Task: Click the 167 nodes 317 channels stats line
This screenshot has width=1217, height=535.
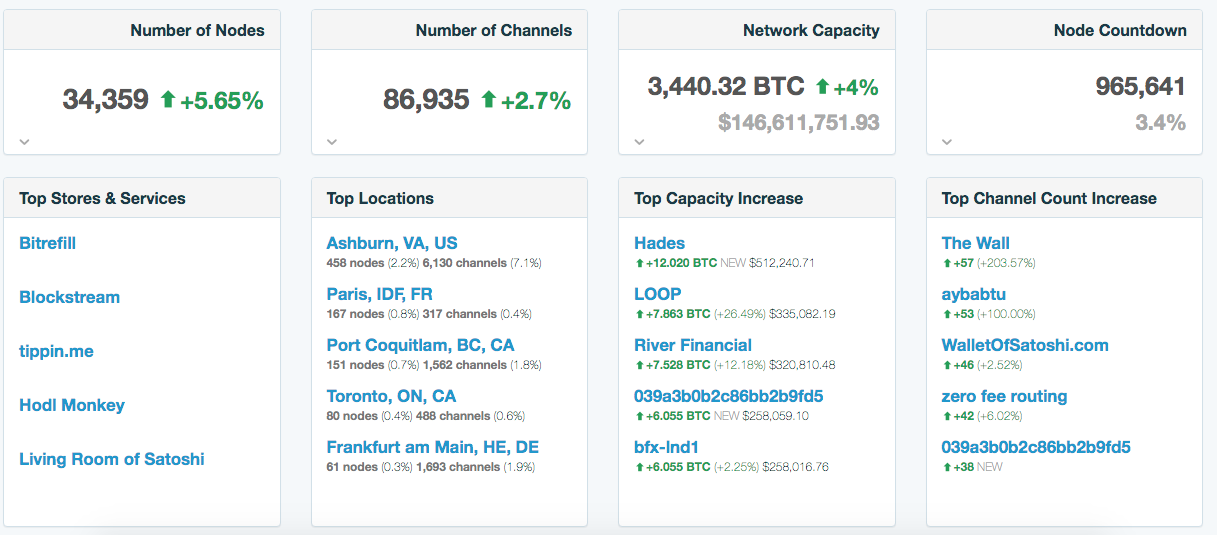Action: pyautogui.click(x=429, y=314)
